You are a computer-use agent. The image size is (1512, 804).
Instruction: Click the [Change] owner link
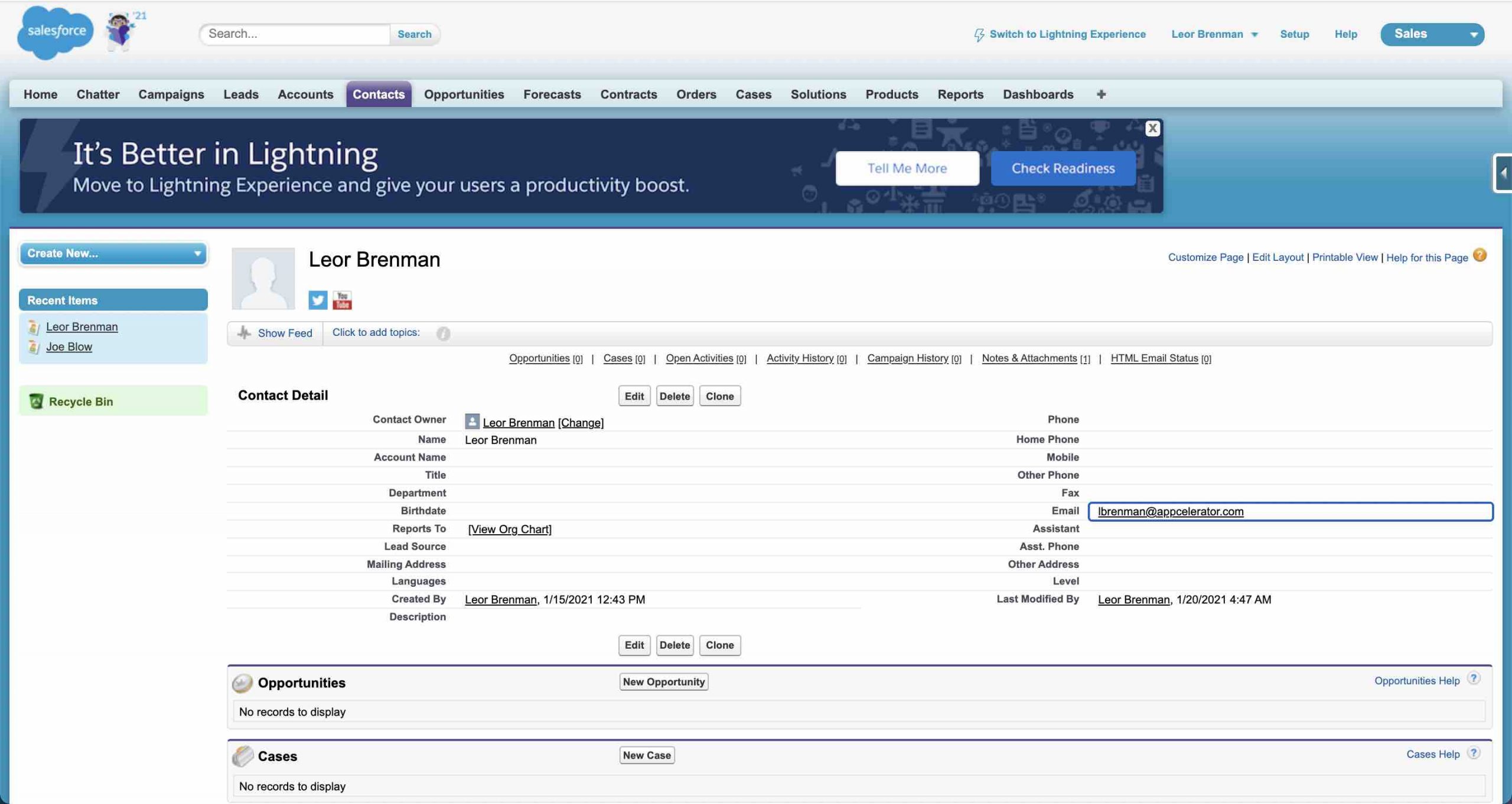pos(581,423)
